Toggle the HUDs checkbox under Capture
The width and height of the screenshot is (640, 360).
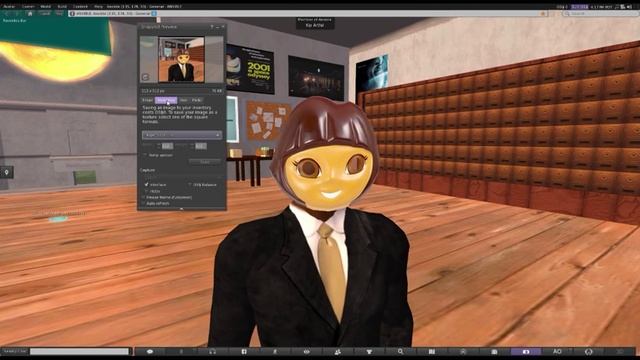(146, 191)
